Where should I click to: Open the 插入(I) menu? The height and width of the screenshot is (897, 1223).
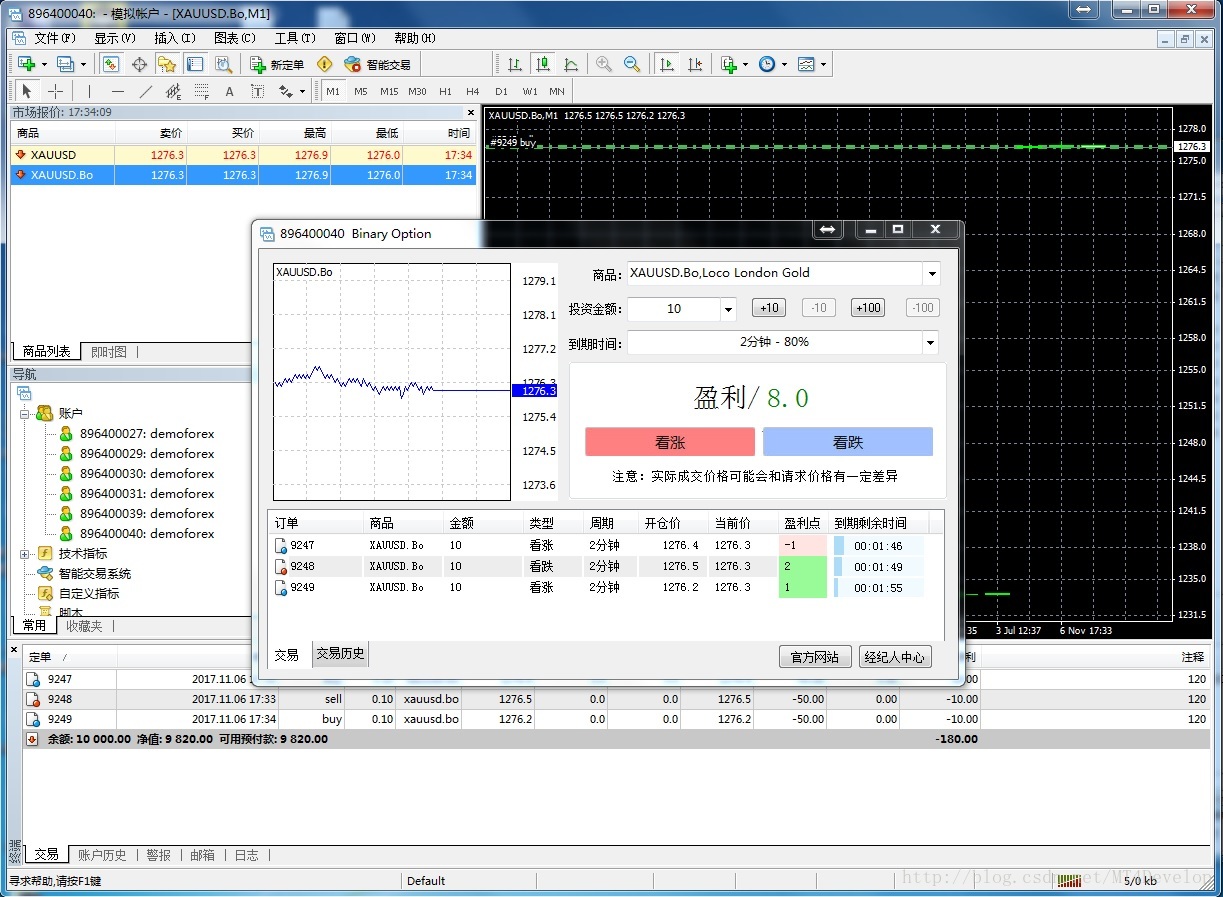coord(175,38)
